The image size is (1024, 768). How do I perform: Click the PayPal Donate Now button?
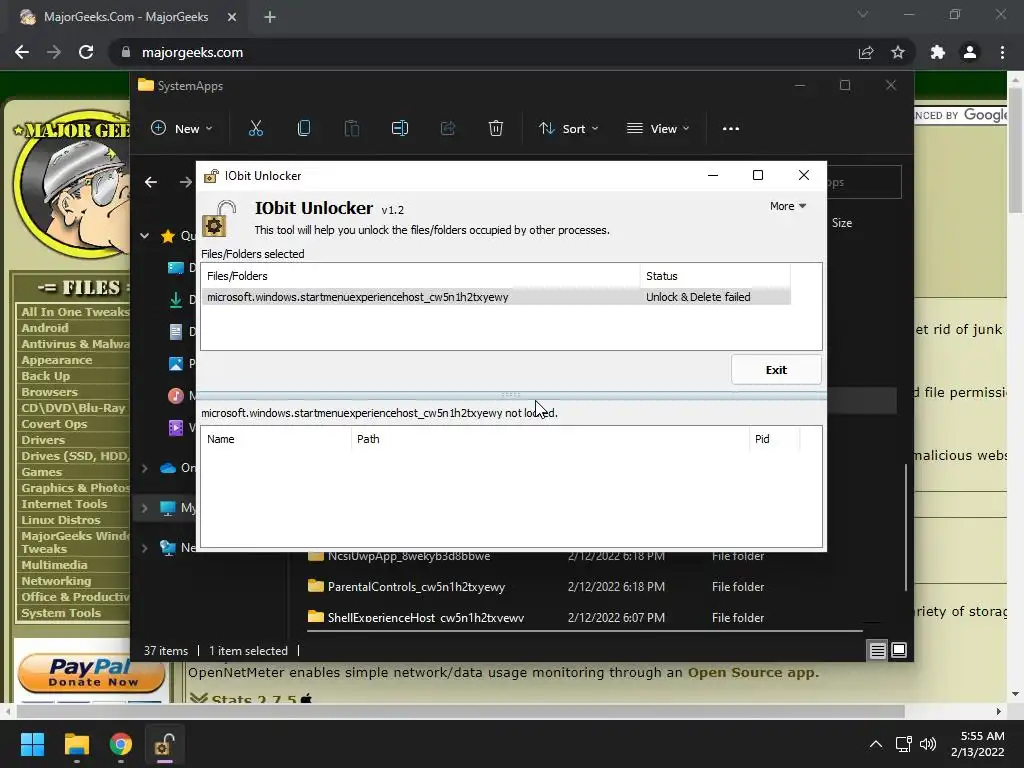[91, 673]
